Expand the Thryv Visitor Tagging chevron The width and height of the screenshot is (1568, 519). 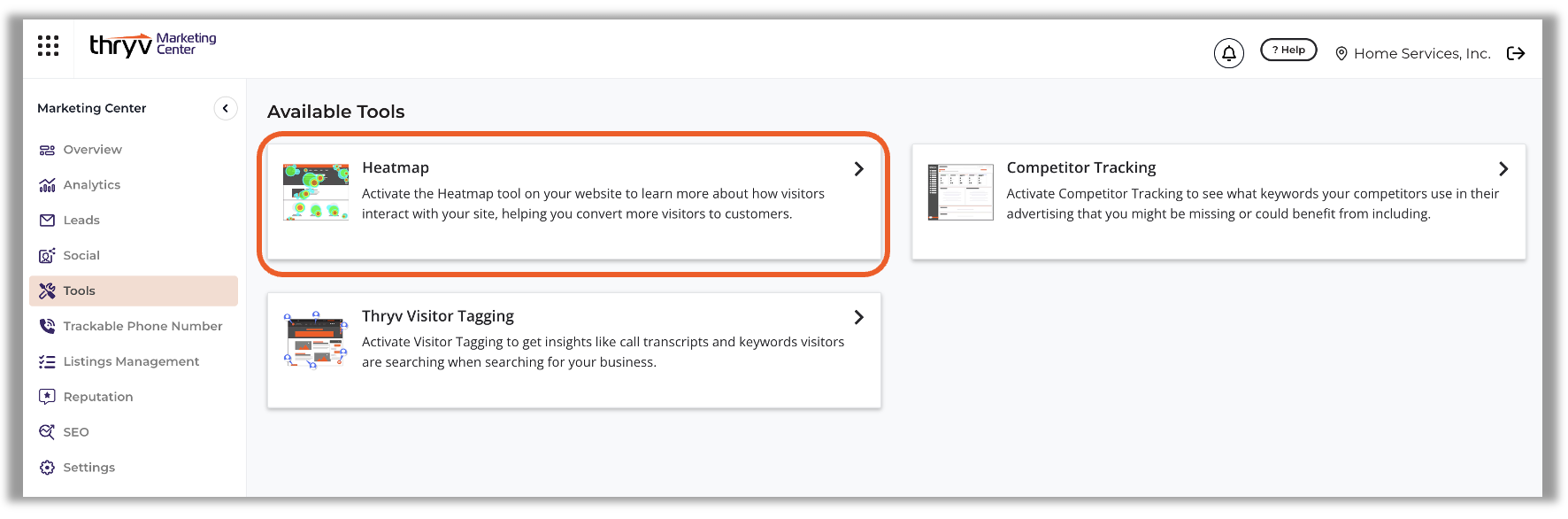(858, 317)
